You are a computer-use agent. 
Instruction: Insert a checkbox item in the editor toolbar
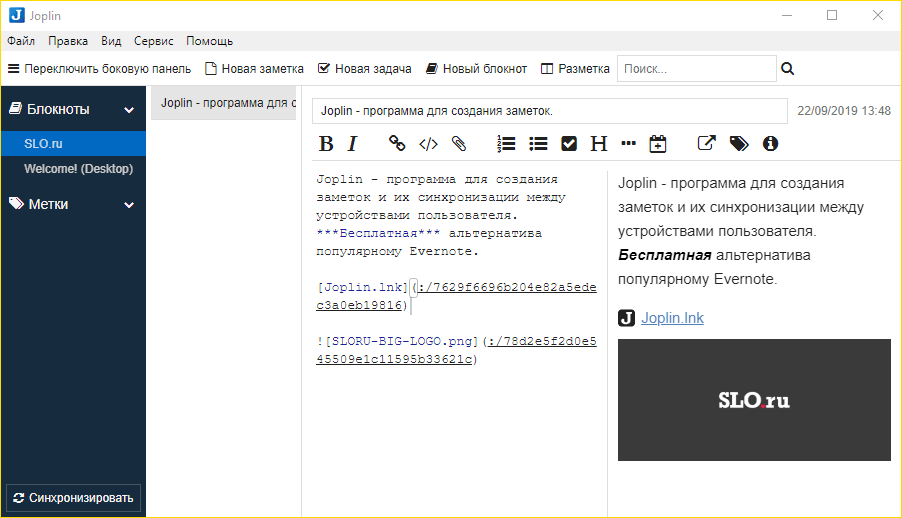click(569, 144)
